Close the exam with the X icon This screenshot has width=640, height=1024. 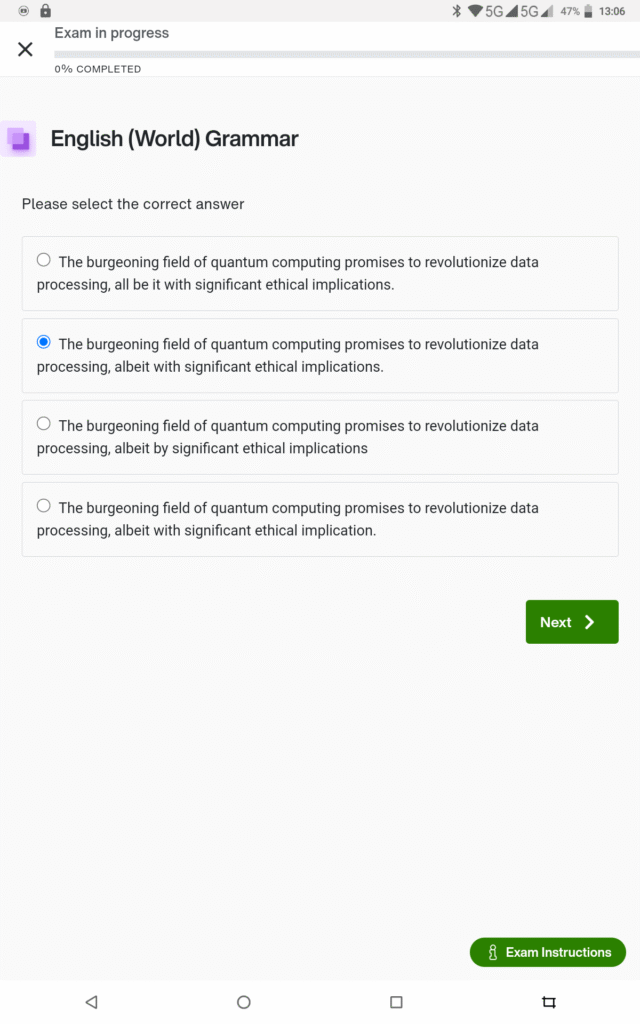(x=25, y=49)
